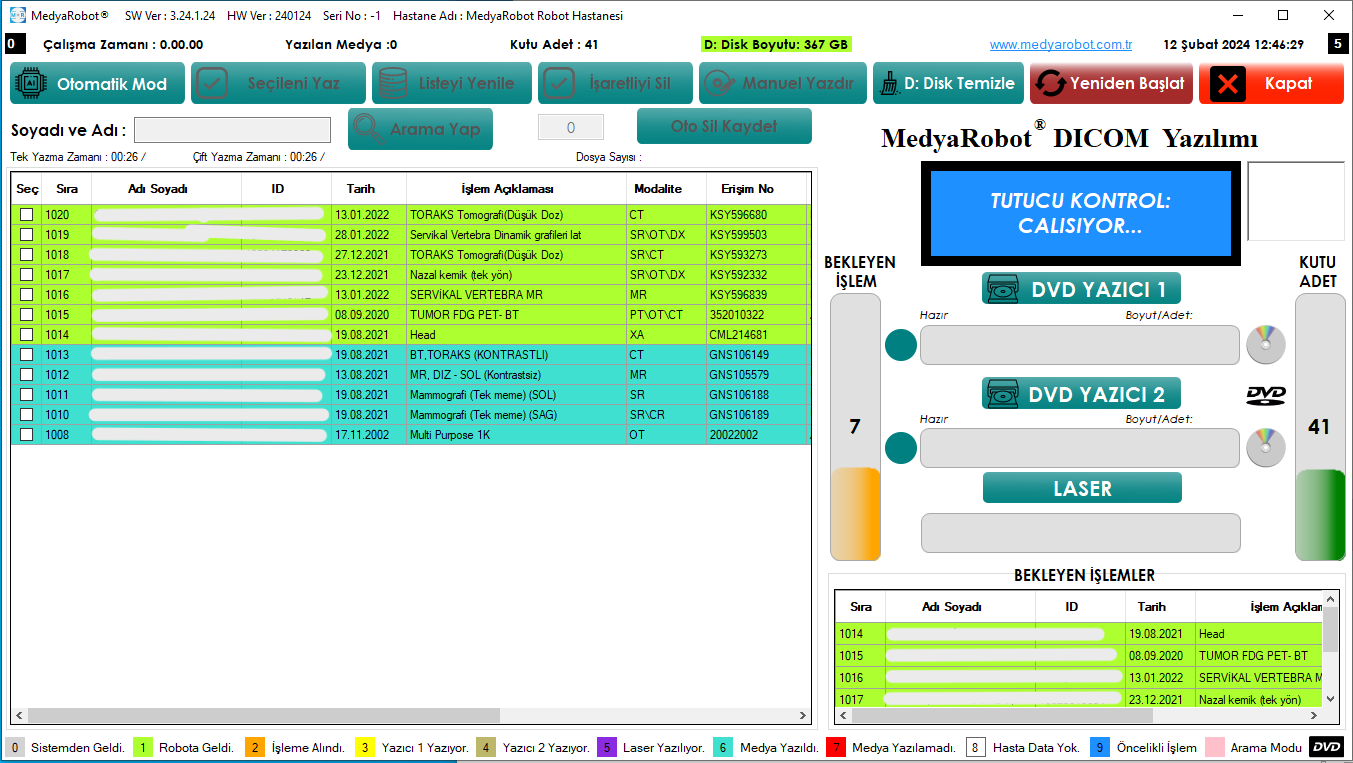
Task: Check the box for row 1020
Action: (x=26, y=215)
